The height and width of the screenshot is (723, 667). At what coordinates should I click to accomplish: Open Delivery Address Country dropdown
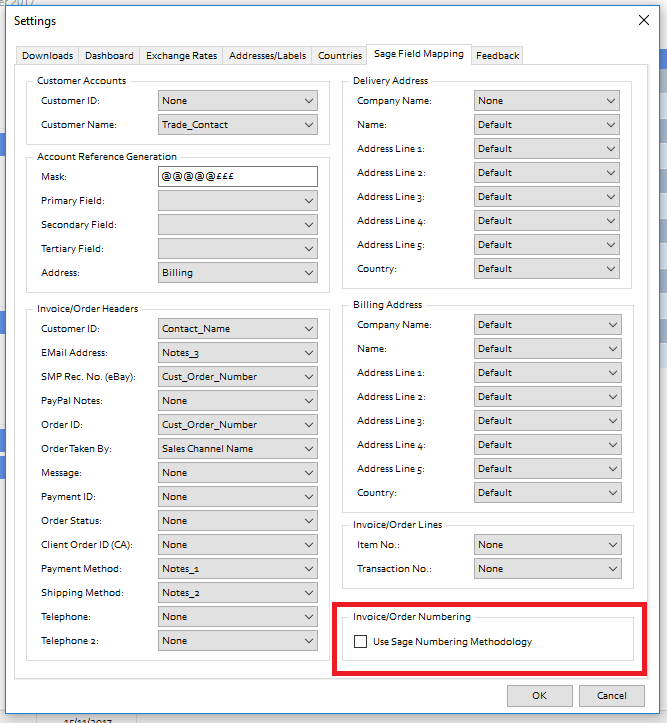tap(547, 268)
